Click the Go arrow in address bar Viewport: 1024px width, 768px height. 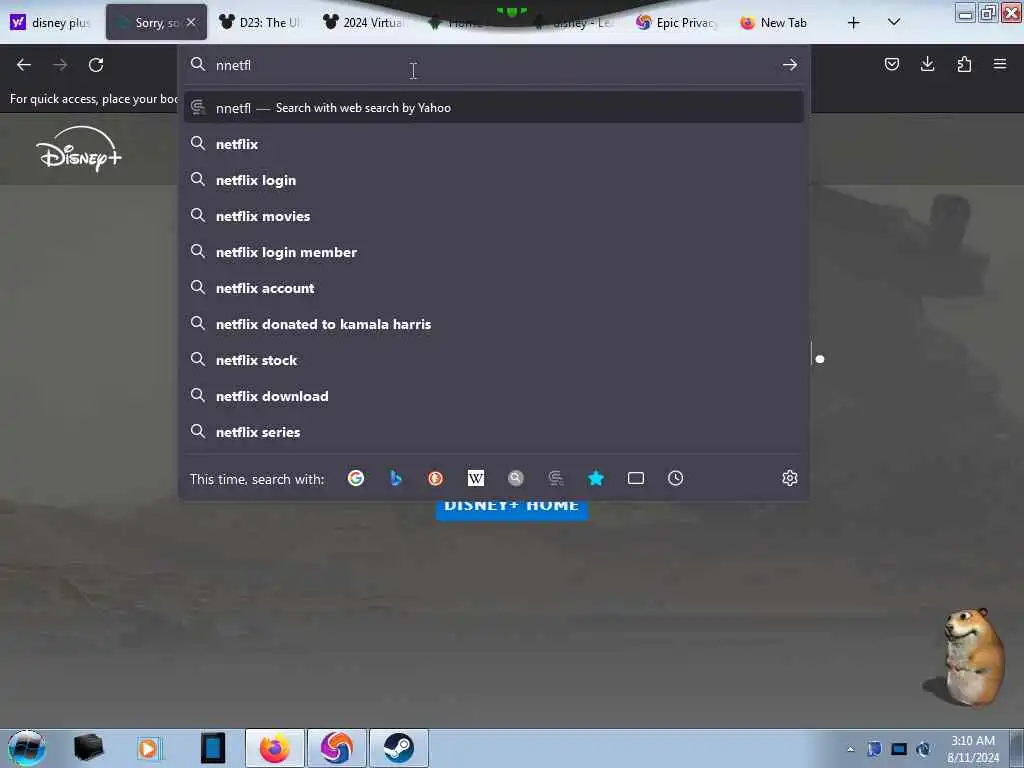pos(790,65)
